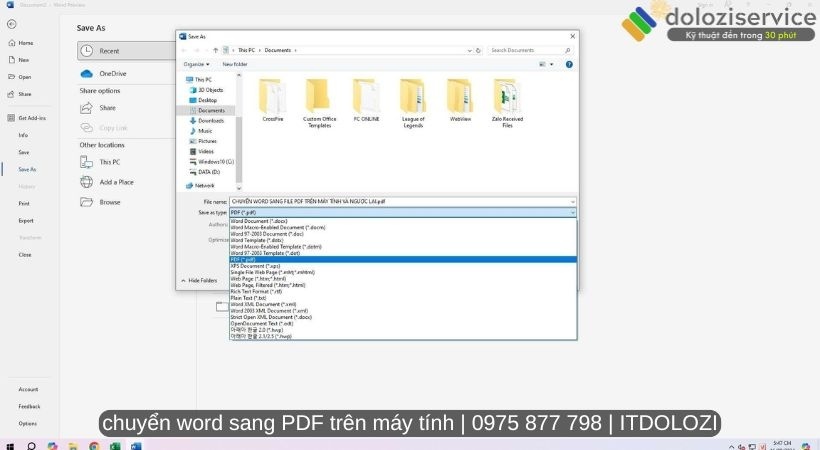Select Share in the Word sidebar
This screenshot has width=820, height=450.
tap(20, 94)
